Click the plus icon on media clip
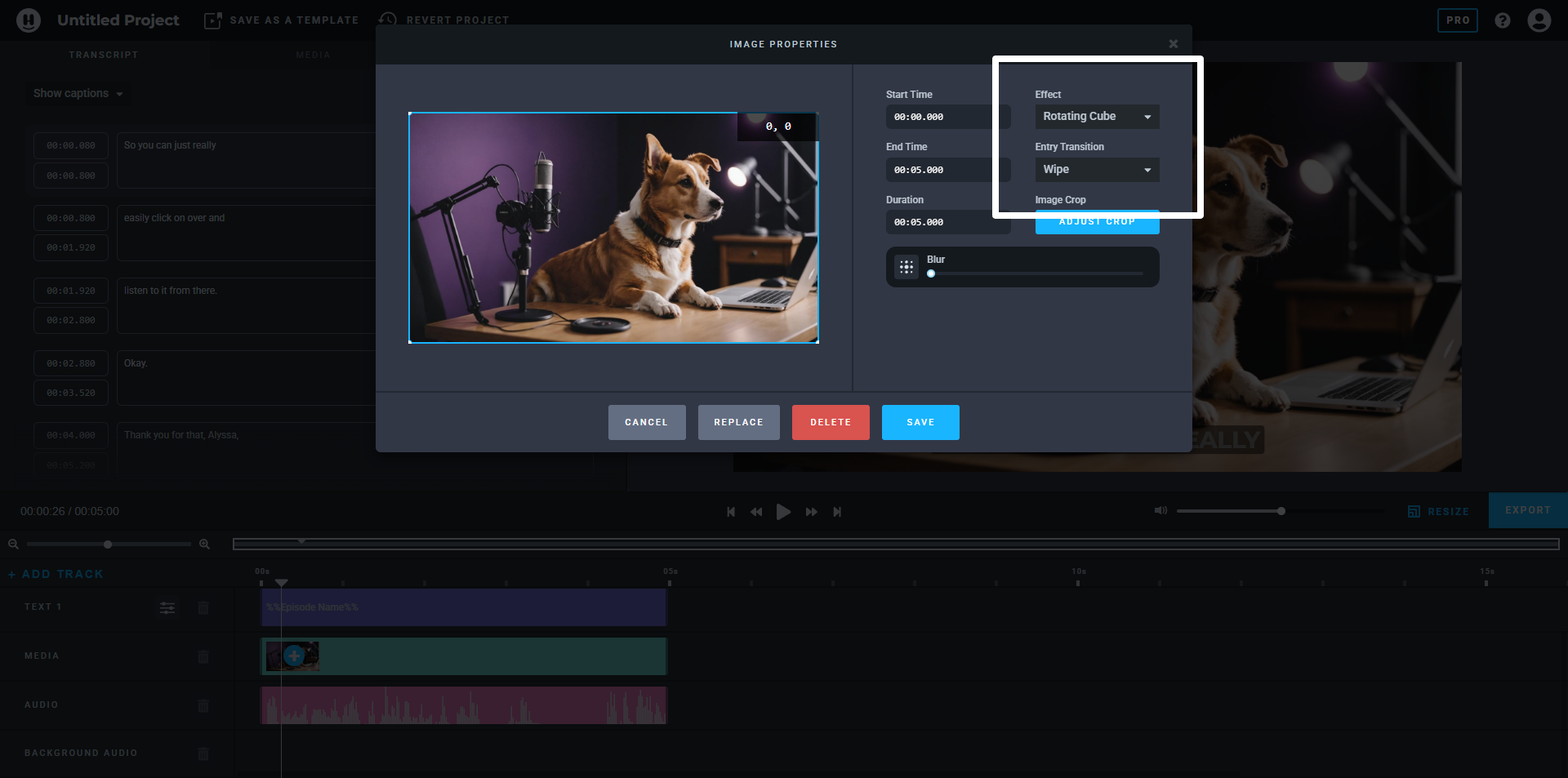 (294, 656)
